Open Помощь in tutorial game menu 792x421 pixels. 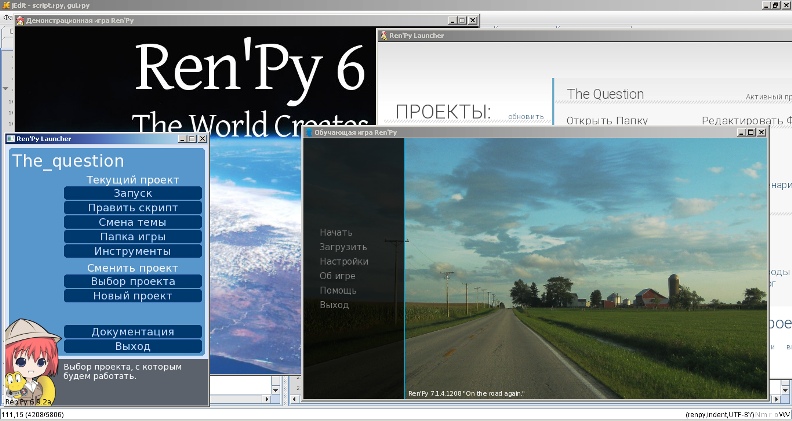click(x=338, y=291)
